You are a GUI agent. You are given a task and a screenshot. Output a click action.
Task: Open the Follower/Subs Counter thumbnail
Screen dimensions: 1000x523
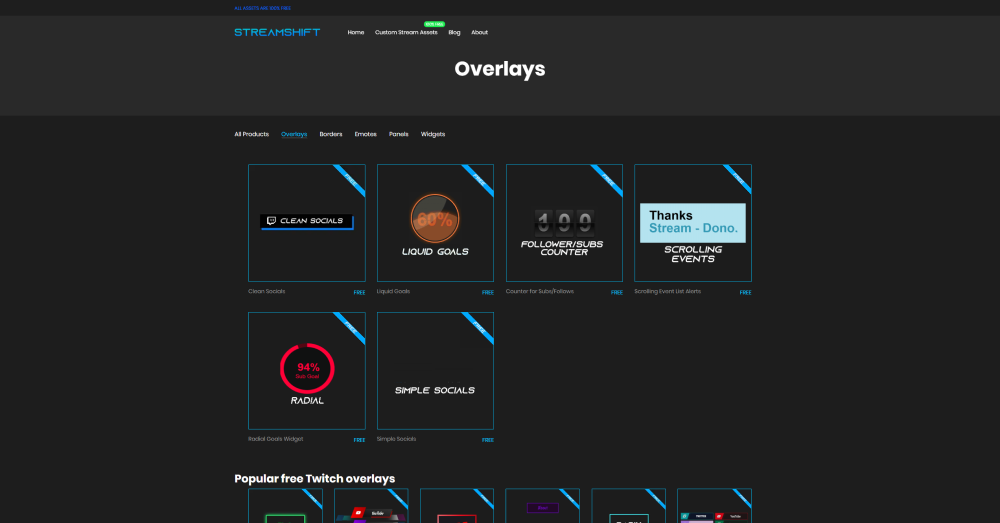coord(564,222)
